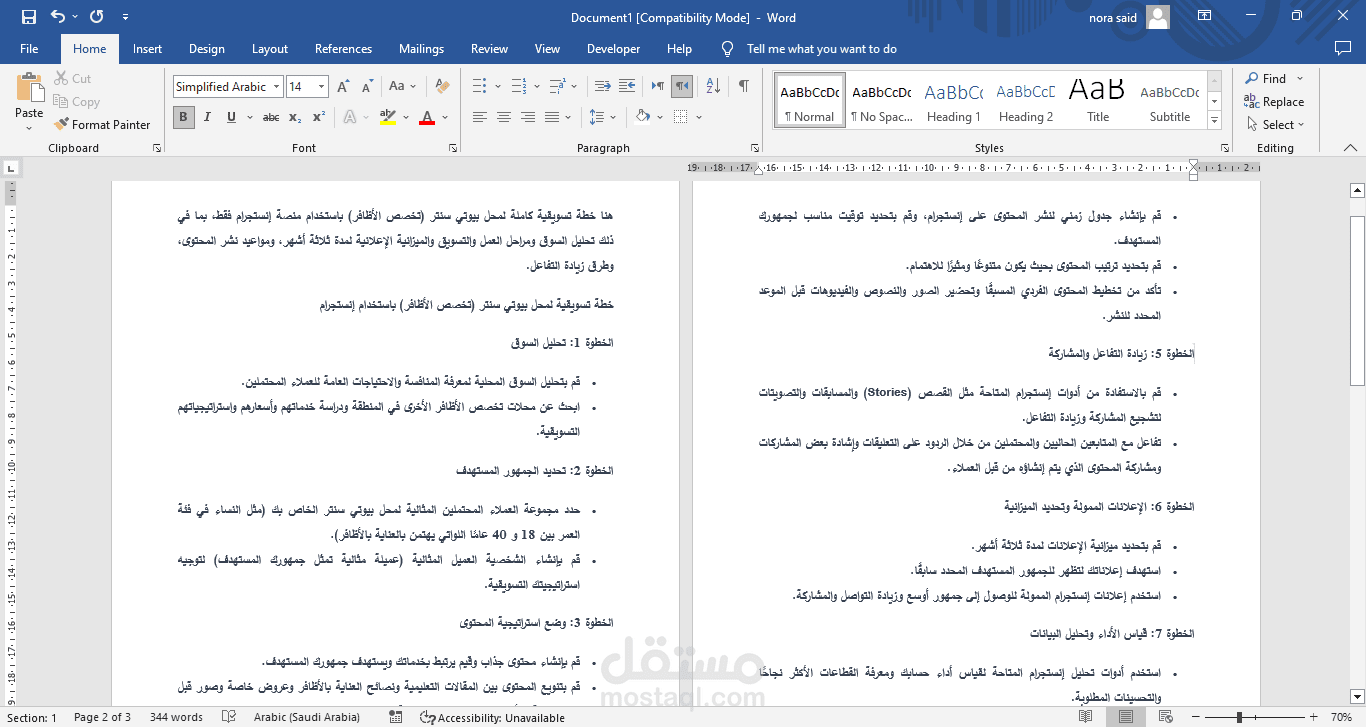Open line spacing options dropdown
Viewport: 1366px width, 727px height.
pos(612,117)
